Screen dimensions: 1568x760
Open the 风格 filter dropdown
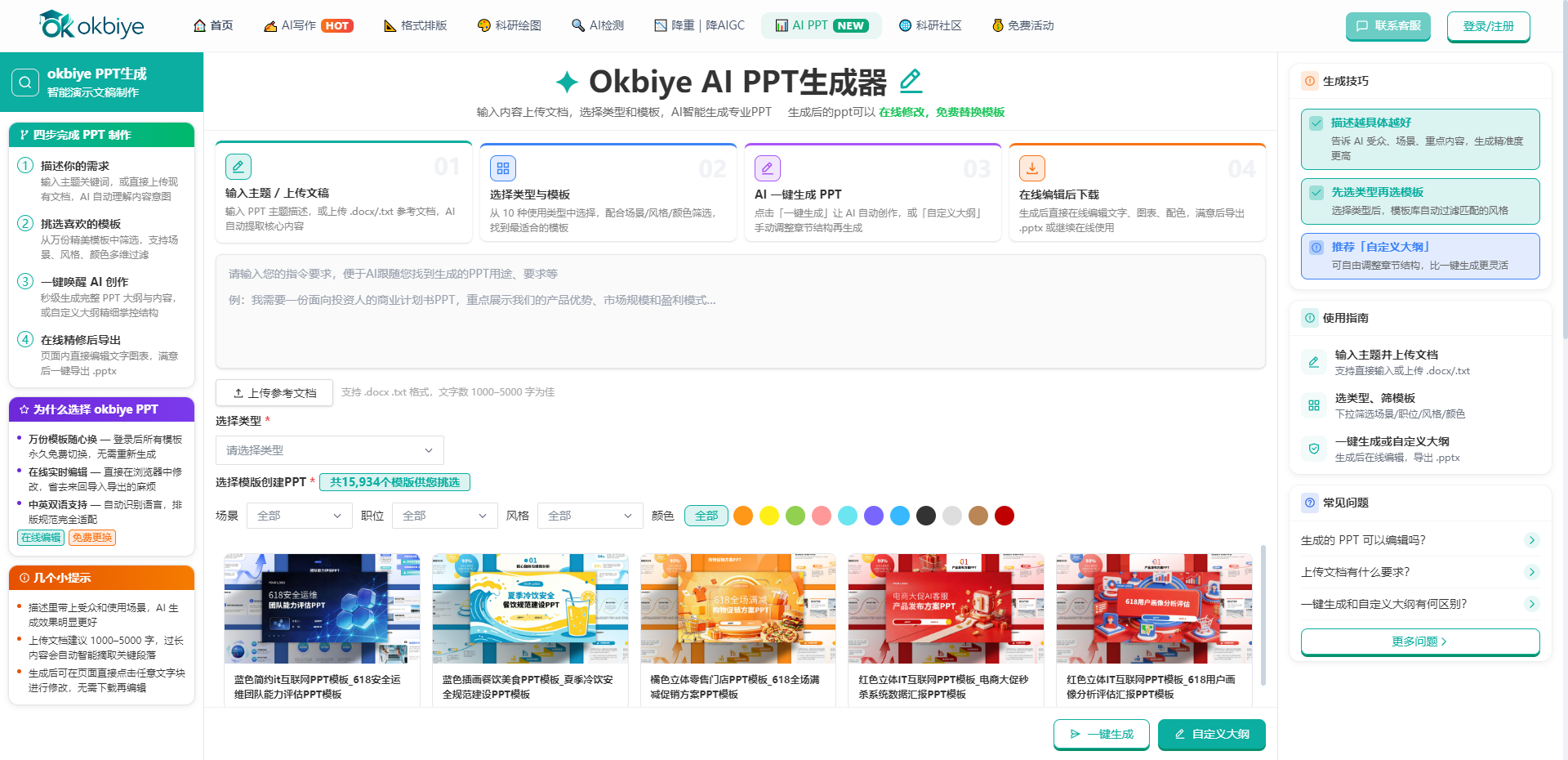[x=590, y=516]
